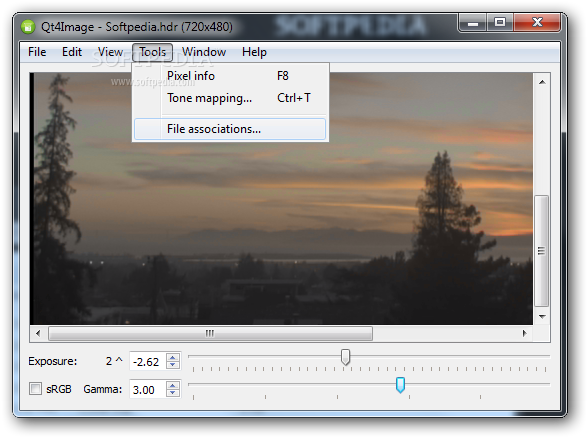Viewport: 588px width, 438px height.
Task: Minimize the Qt4Image window
Action: tap(472, 23)
